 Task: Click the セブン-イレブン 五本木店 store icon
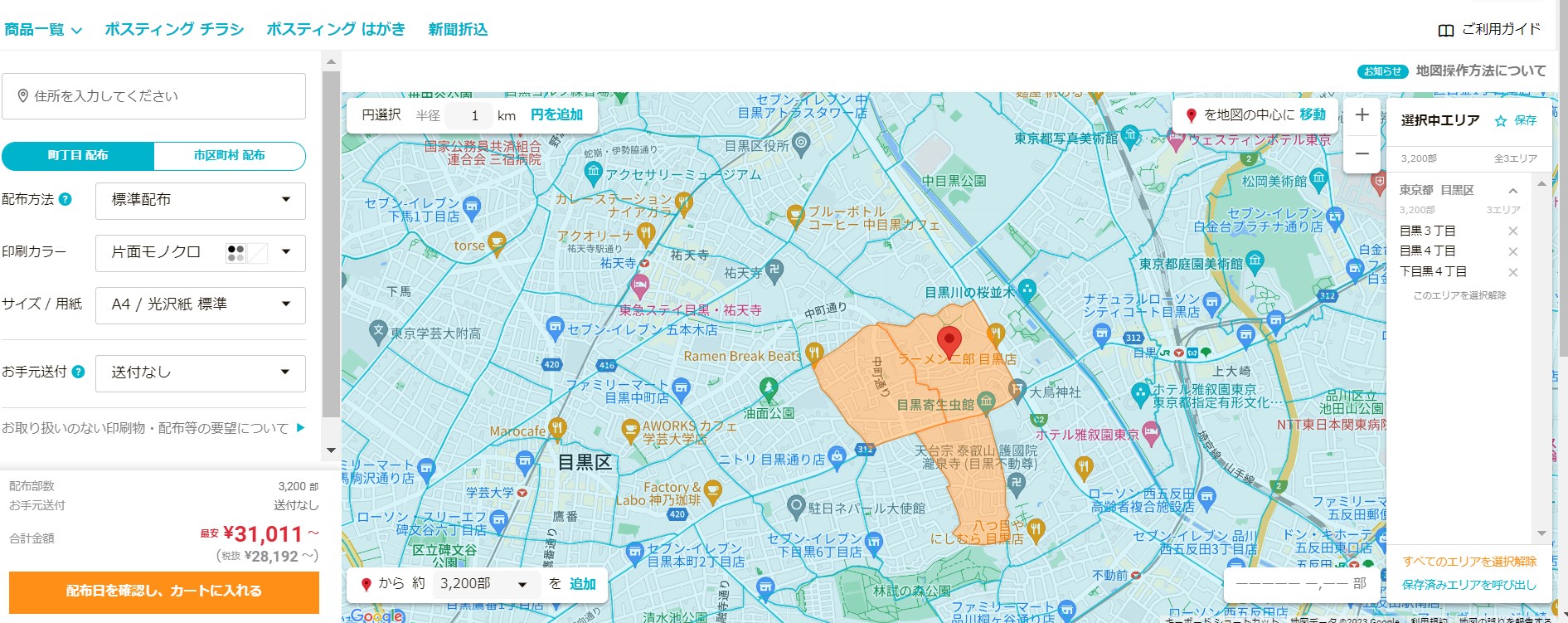coord(556,327)
